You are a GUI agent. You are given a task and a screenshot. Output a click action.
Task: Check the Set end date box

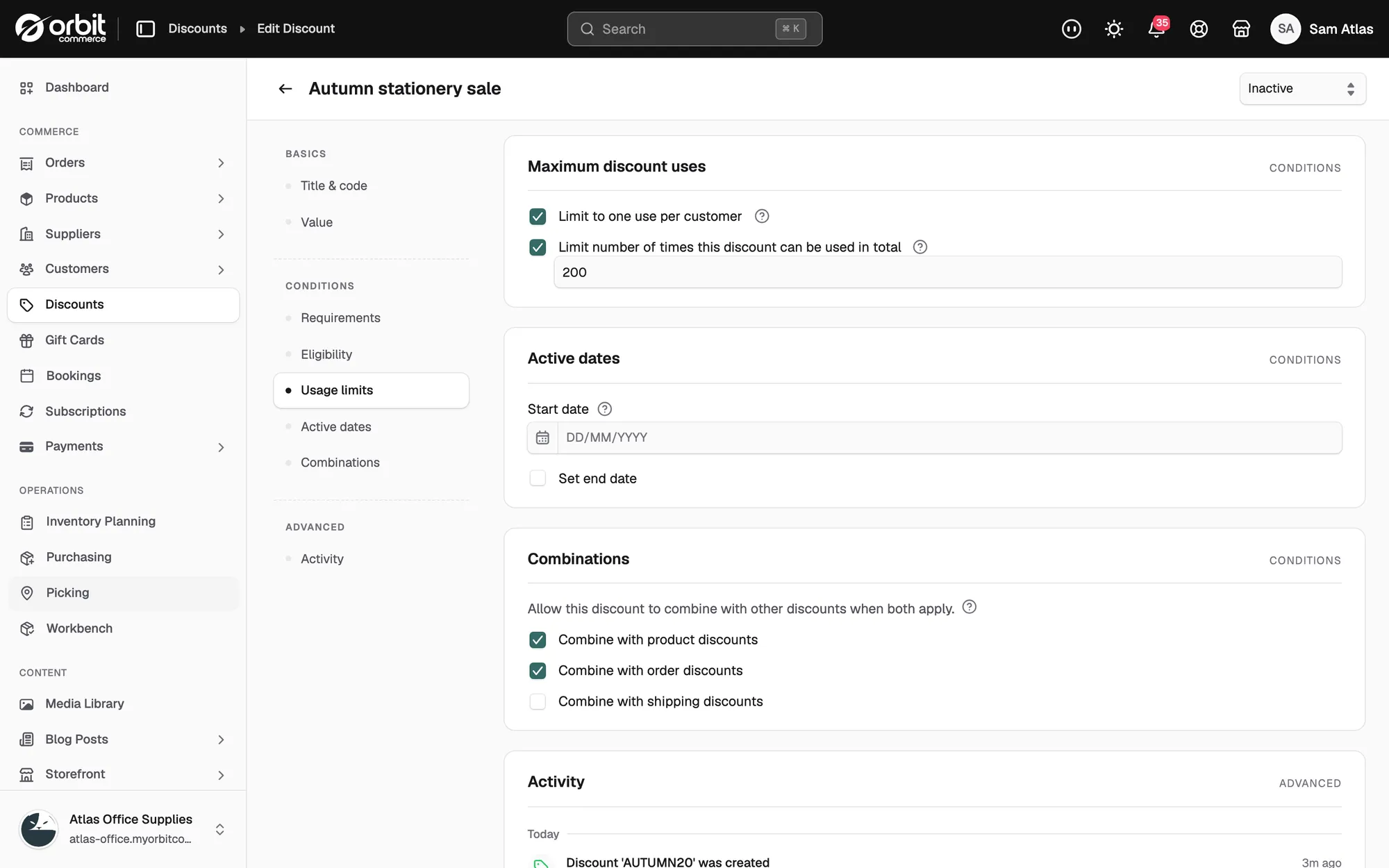[x=538, y=478]
